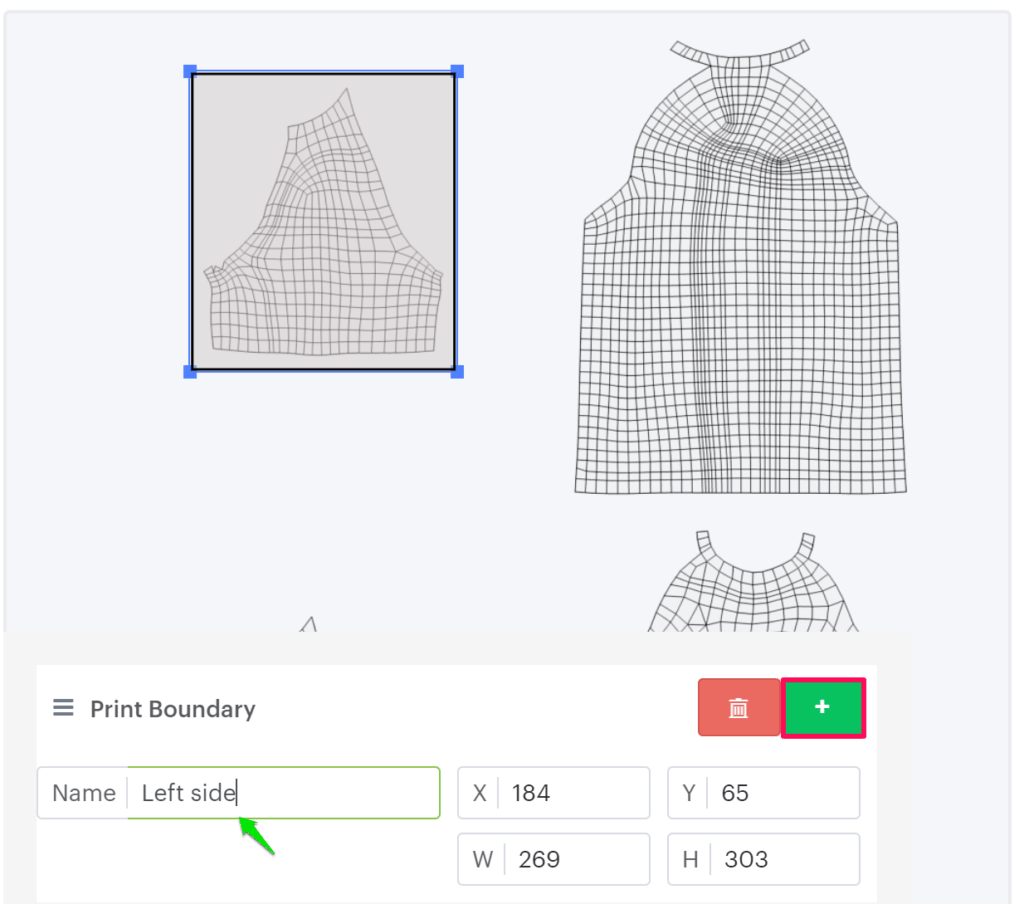Select the large back panel pattern piece
1024x904 pixels.
[740, 330]
